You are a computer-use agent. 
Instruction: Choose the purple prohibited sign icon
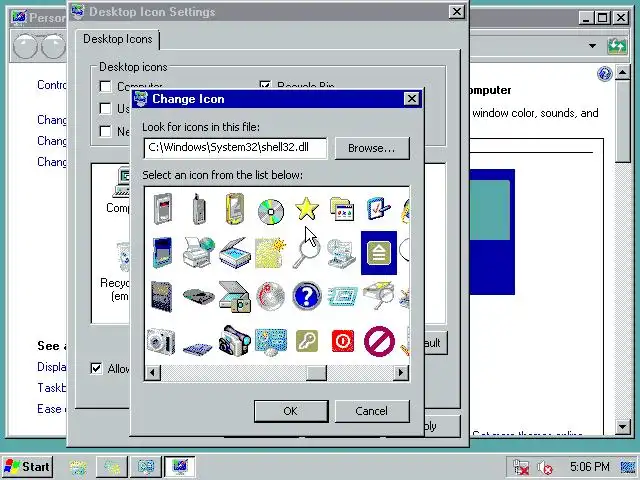click(x=379, y=340)
